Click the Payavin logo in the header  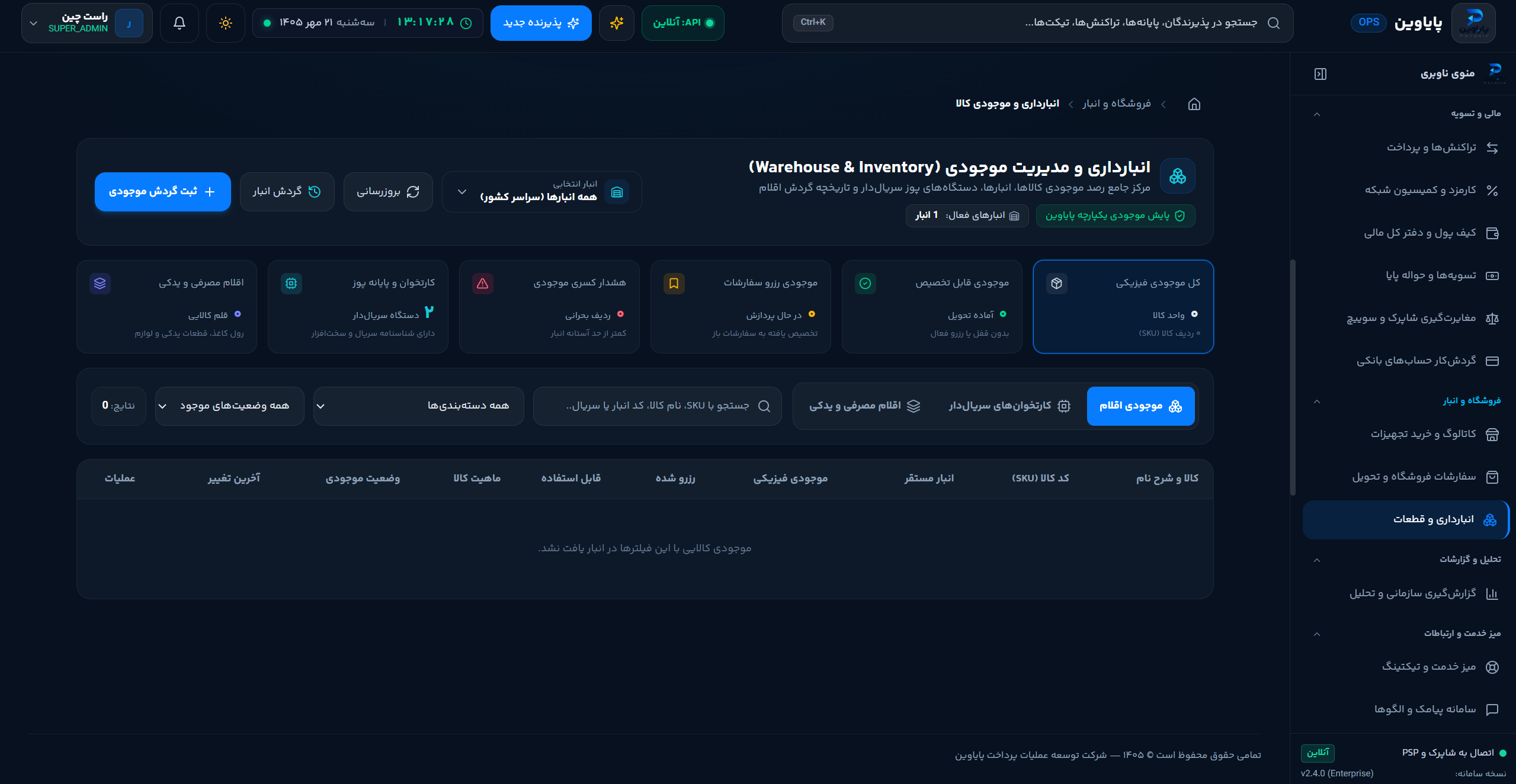tap(1473, 23)
